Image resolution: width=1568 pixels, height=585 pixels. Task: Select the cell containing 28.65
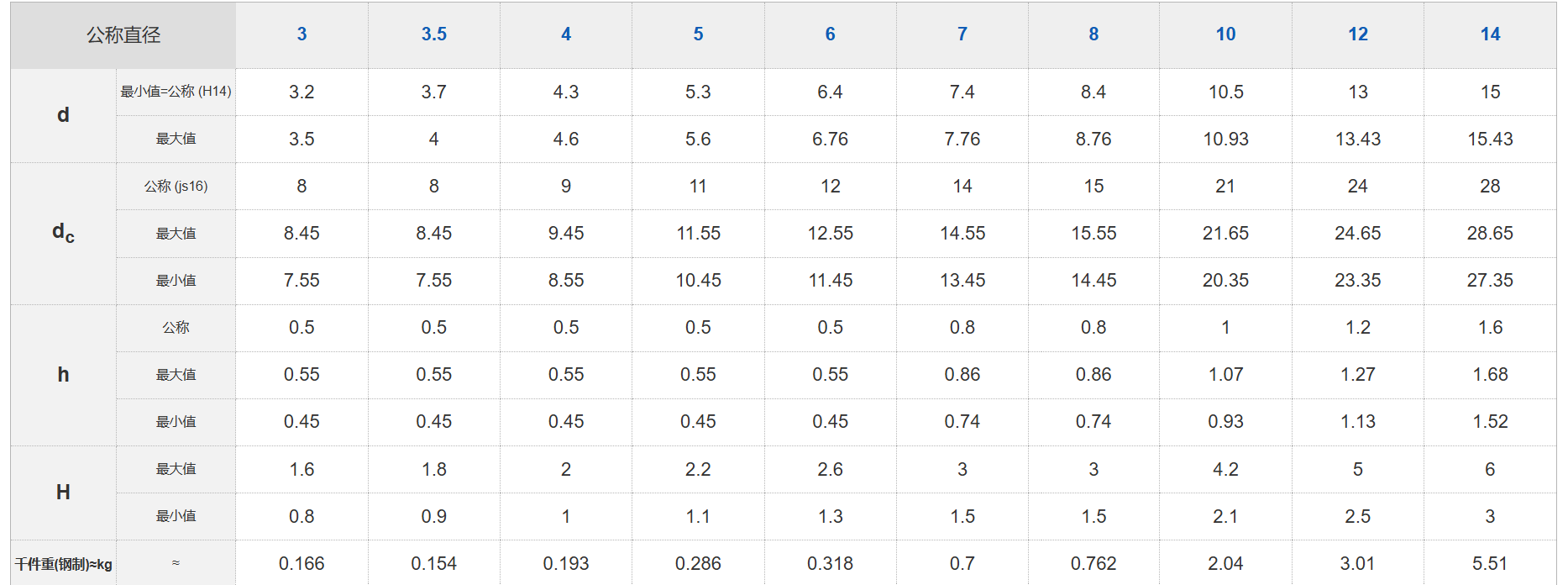click(x=1490, y=234)
